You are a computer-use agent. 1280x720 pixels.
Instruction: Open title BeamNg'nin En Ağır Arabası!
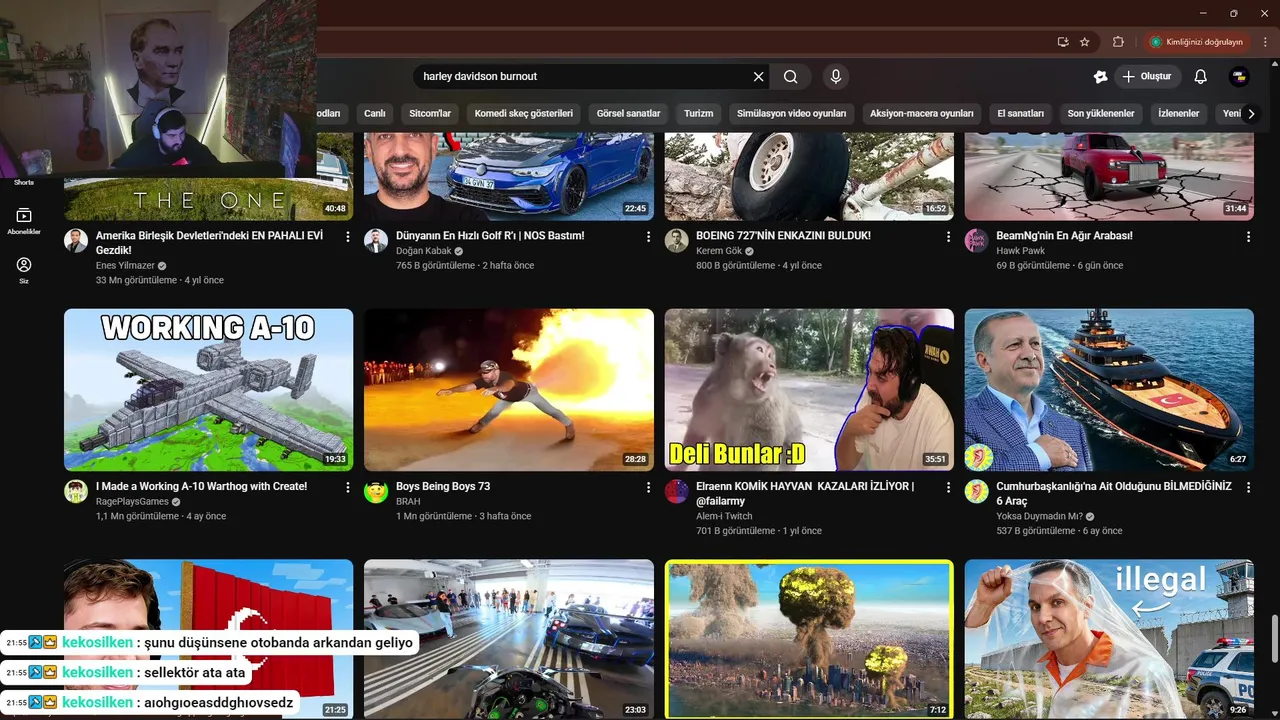1064,236
